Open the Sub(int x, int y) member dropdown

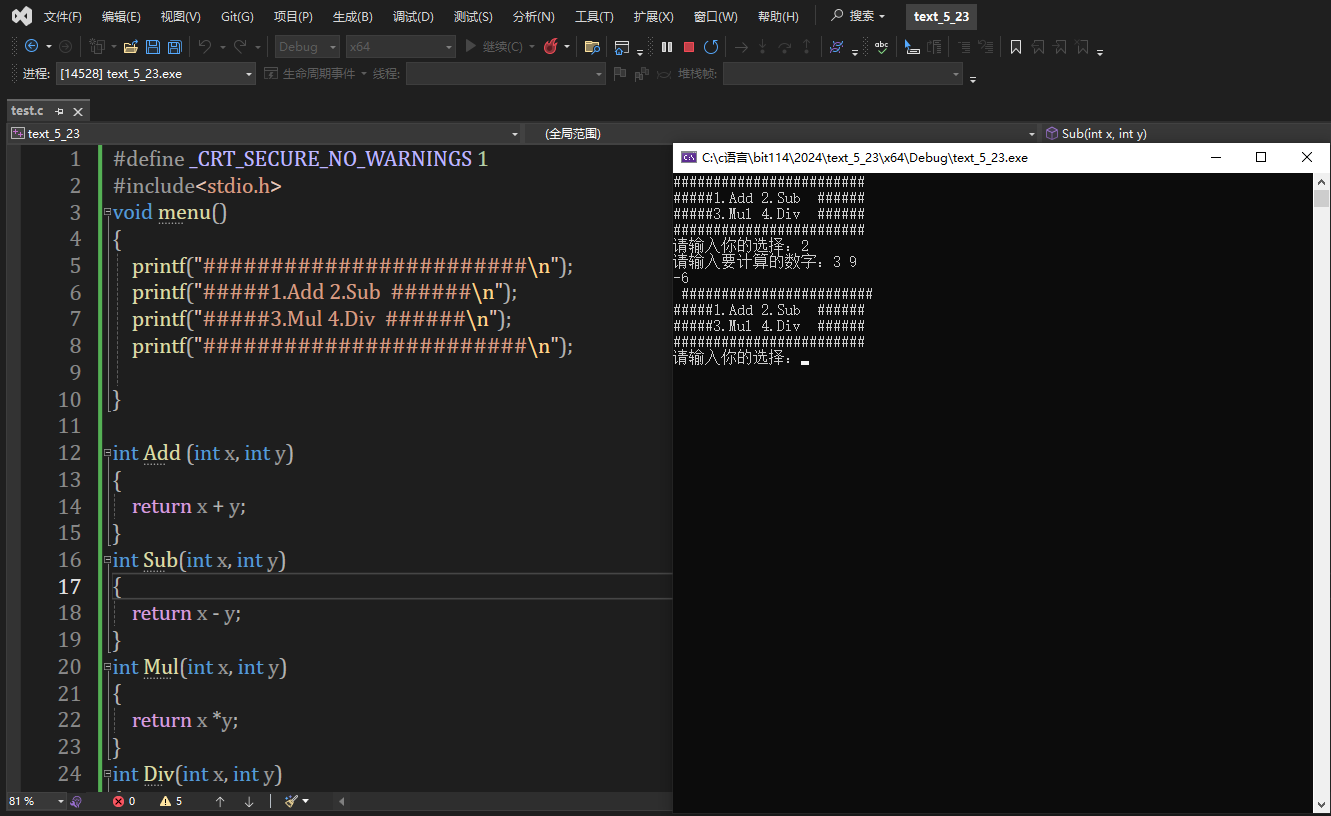click(1185, 133)
